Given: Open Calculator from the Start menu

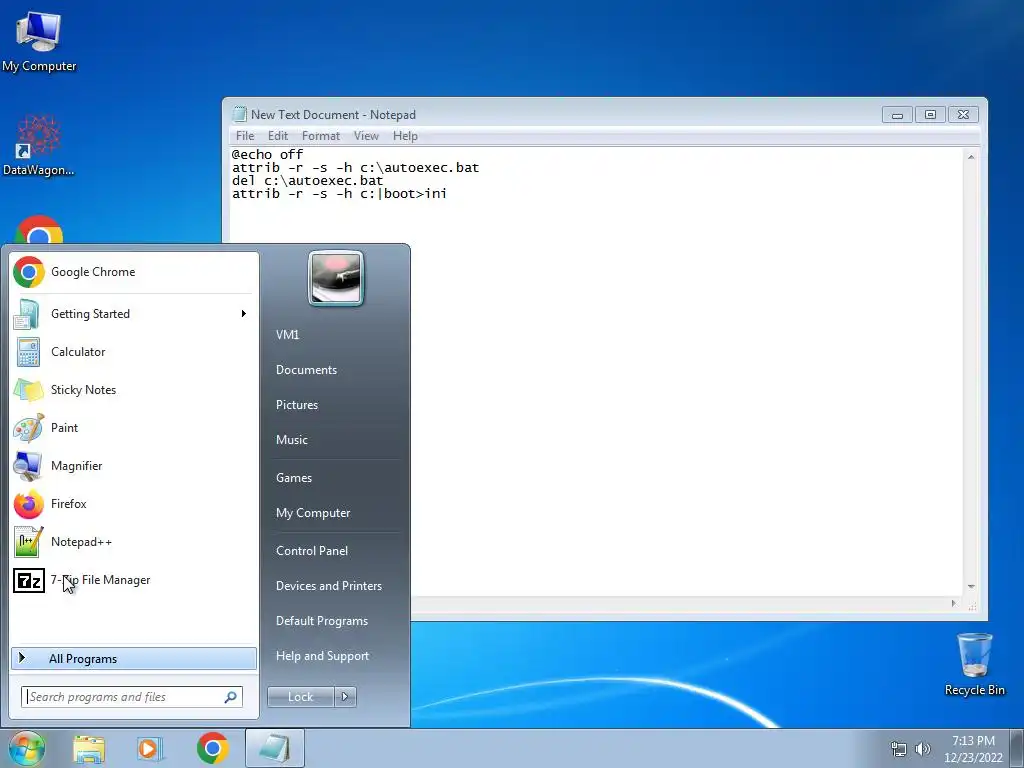Looking at the screenshot, I should click(x=134, y=351).
